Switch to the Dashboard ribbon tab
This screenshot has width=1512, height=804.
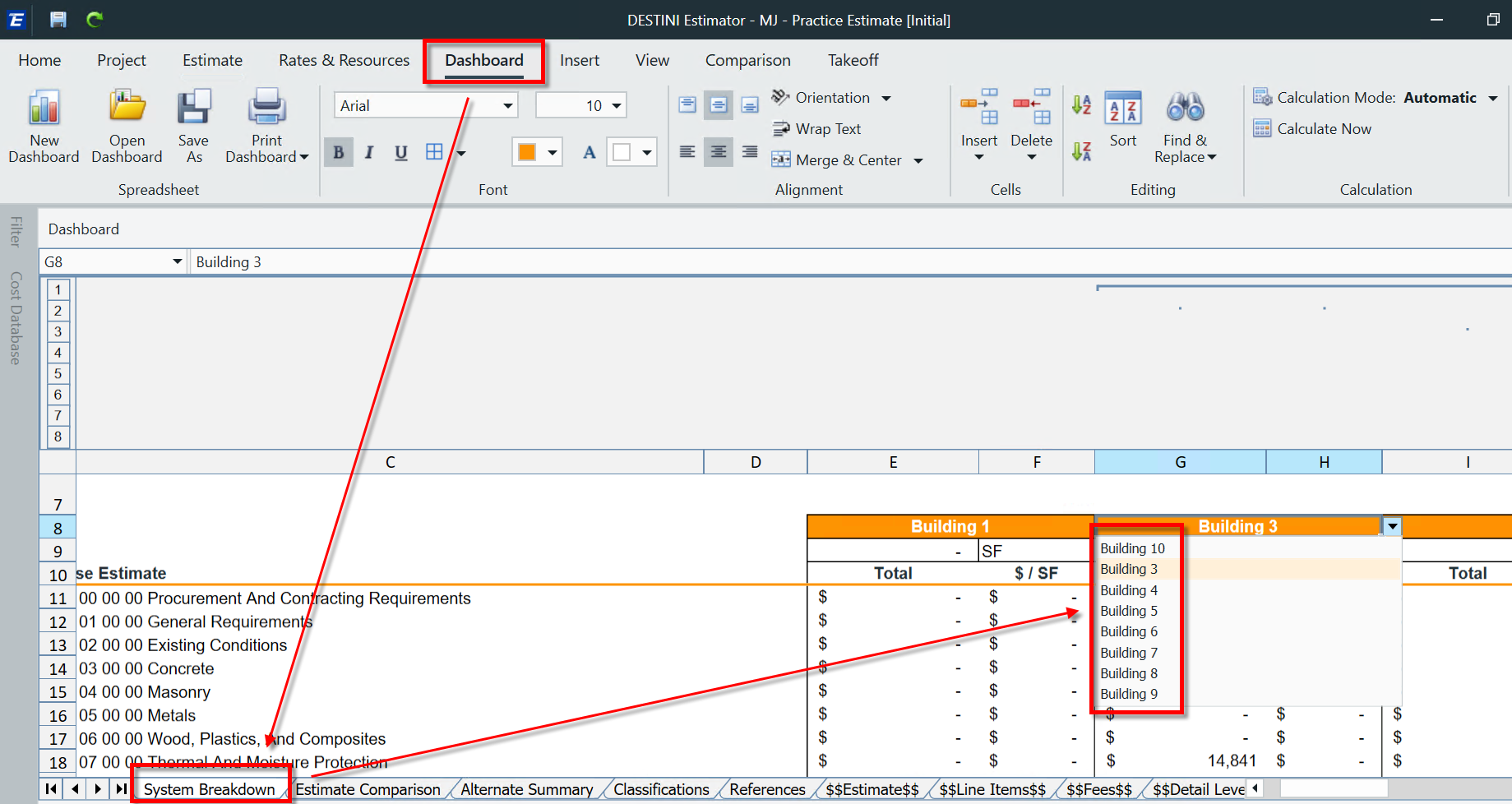click(483, 59)
